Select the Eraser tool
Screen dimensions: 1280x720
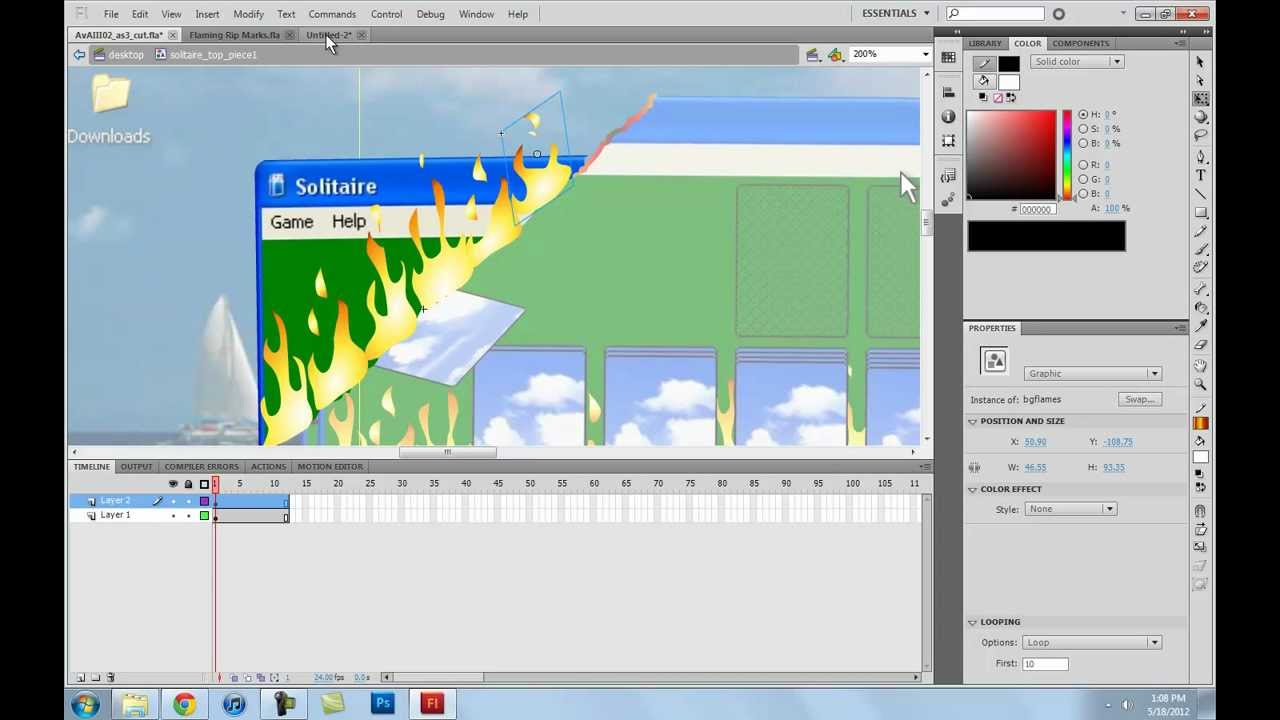(x=1200, y=345)
